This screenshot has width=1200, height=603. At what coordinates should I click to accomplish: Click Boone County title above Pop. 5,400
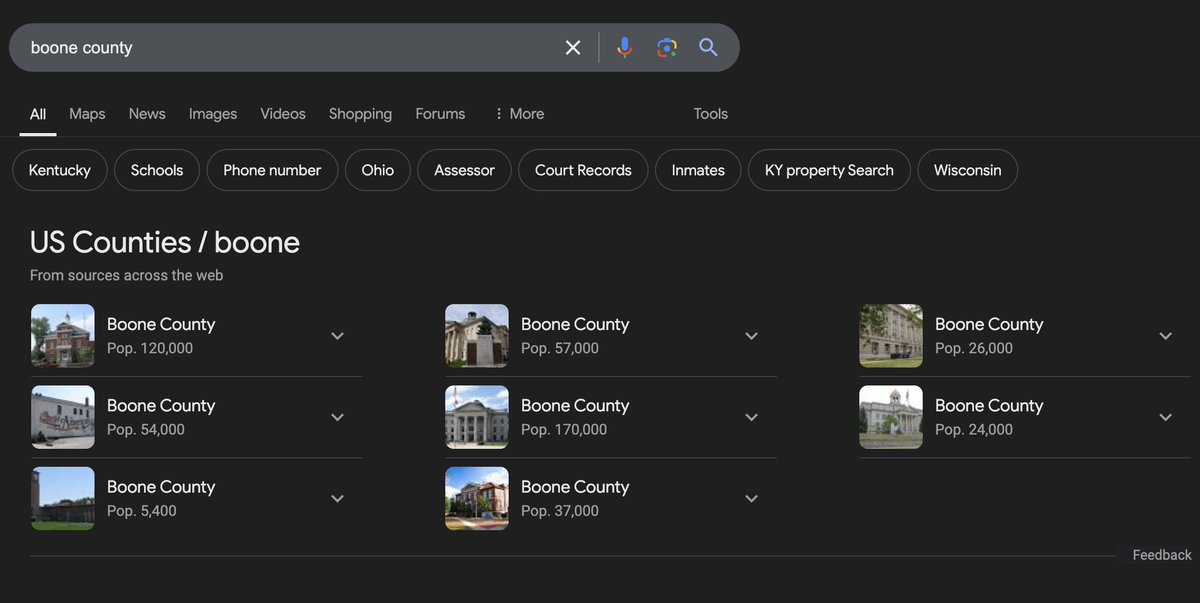[x=161, y=487]
